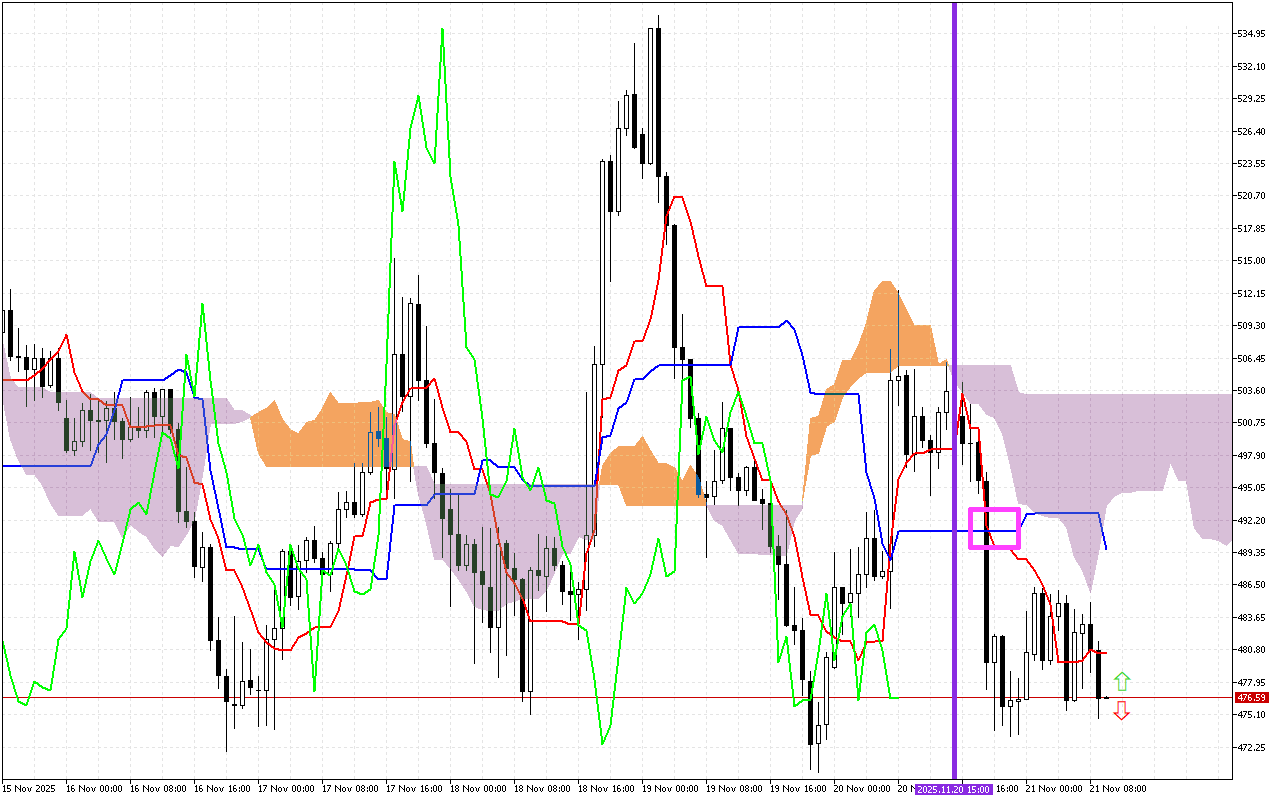Screen dimensions: 1280x800
Task: Click the red 476.59 current price tag
Action: (1252, 697)
